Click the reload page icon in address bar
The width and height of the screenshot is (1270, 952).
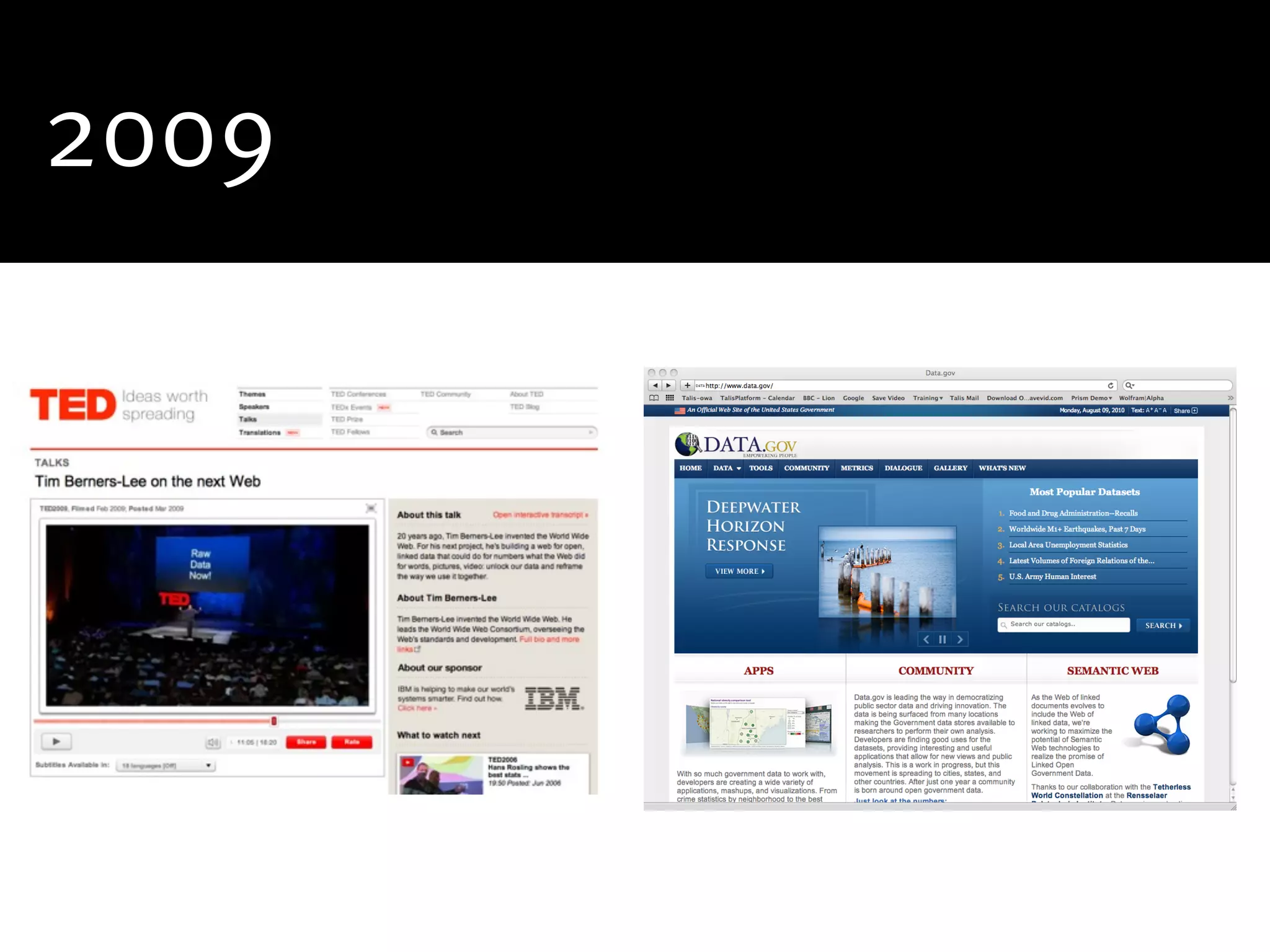point(1110,386)
